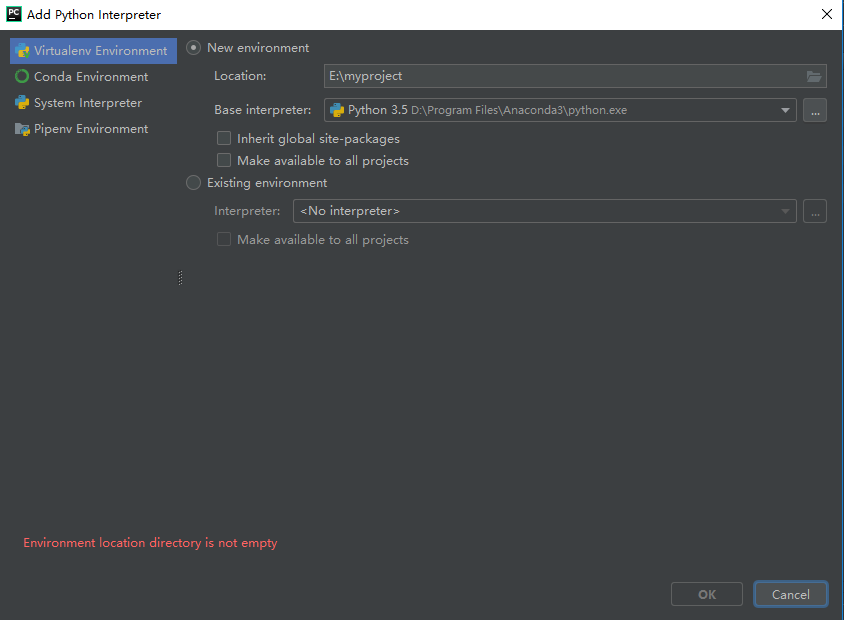844x620 pixels.
Task: Click the browse ellipsis button beside Interpreter dropdown
Action: 815,211
